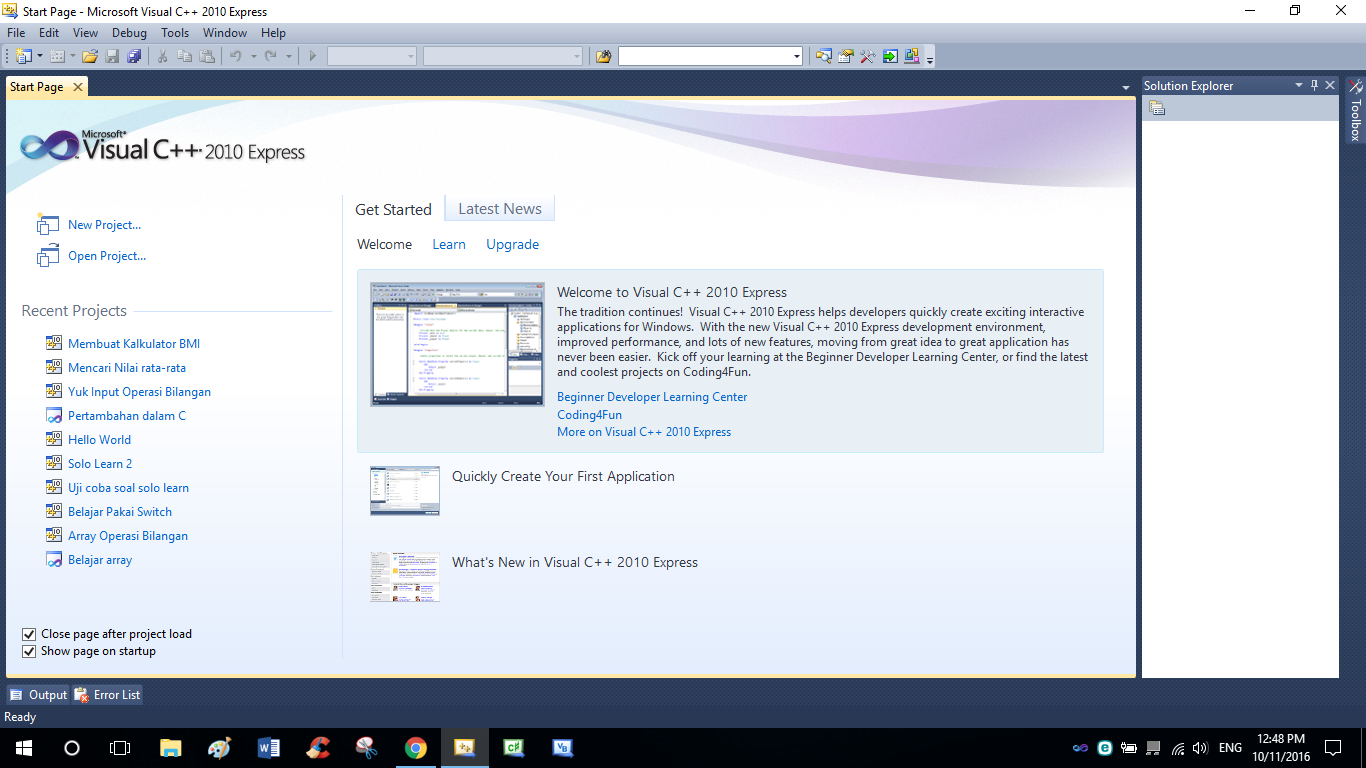1366x768 pixels.
Task: Open the Solution Configurations combo box
Action: [x=372, y=56]
